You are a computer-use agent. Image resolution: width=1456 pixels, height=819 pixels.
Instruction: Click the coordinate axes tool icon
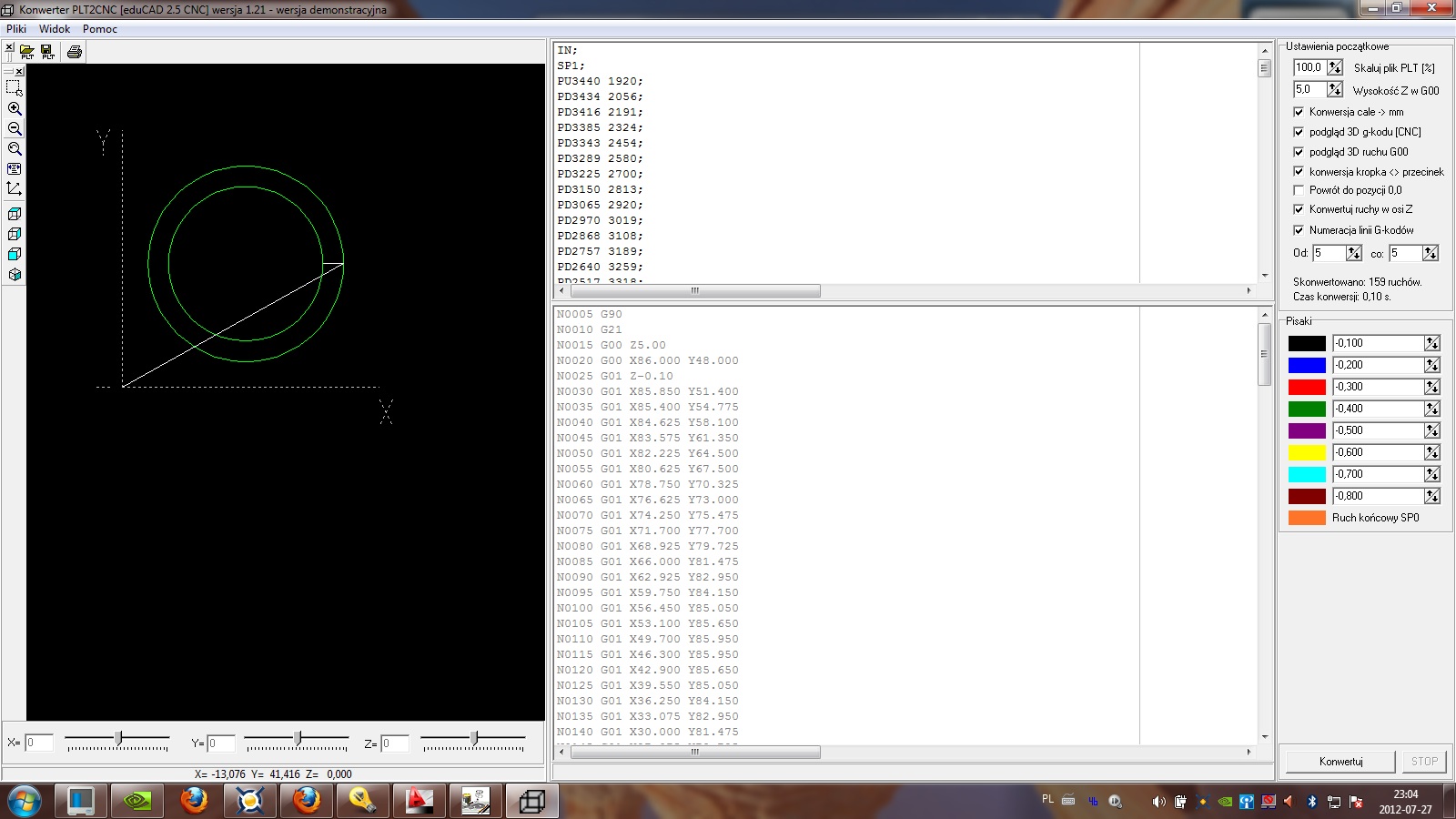click(15, 188)
